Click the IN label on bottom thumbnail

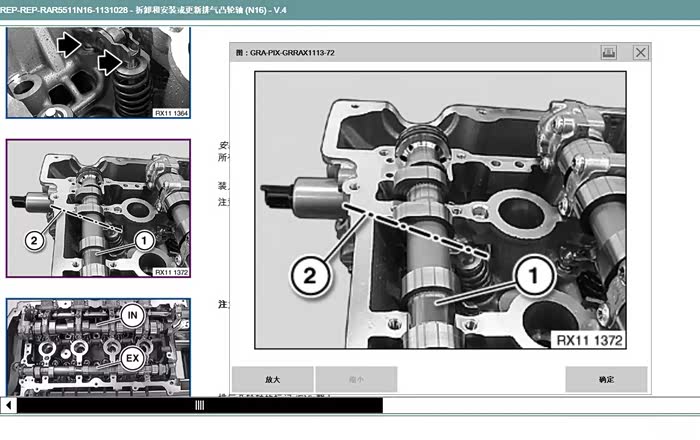tap(131, 315)
